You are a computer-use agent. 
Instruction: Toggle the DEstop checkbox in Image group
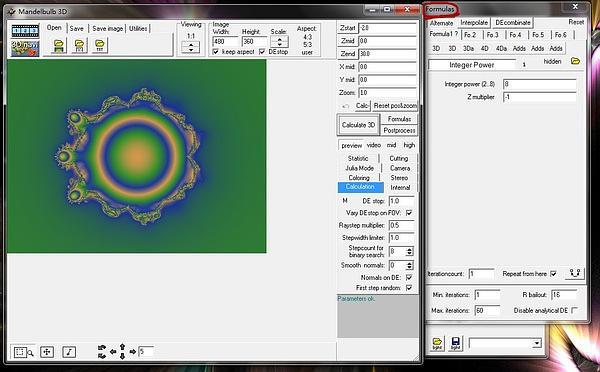(x=262, y=52)
